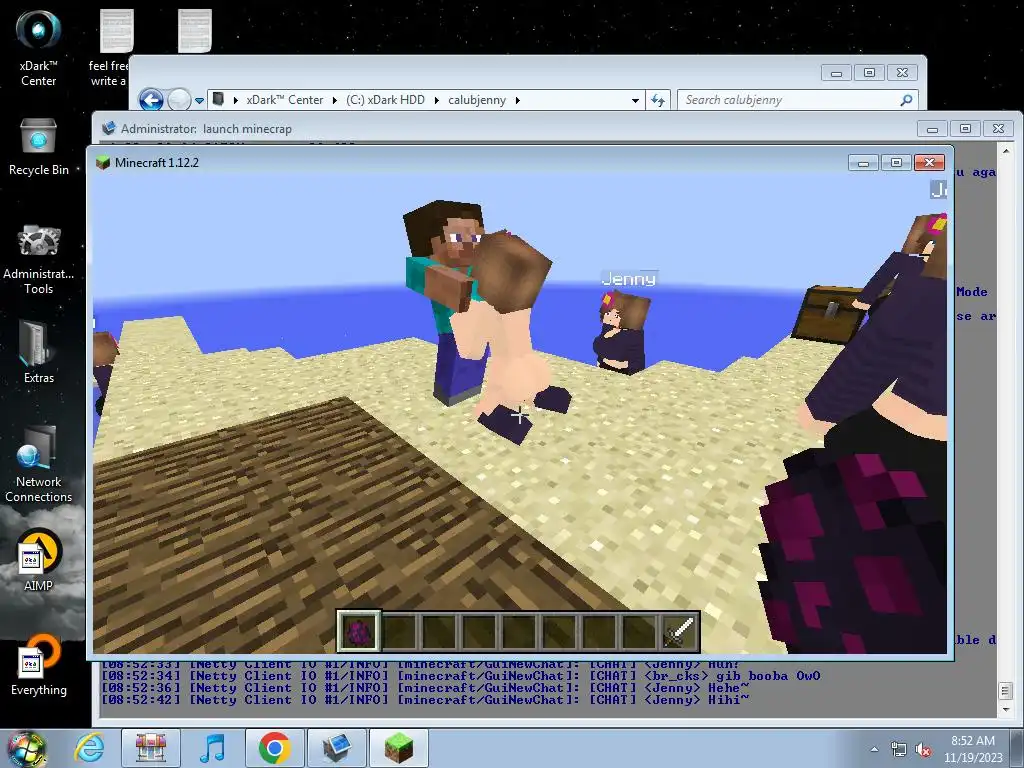The width and height of the screenshot is (1024, 768).
Task: Click the xDark Center breadcrumb segment
Action: 284,100
